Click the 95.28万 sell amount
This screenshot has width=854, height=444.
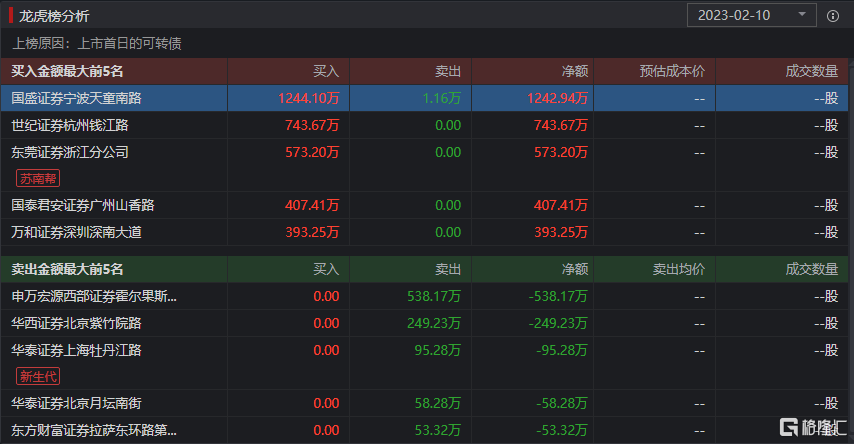(437, 350)
